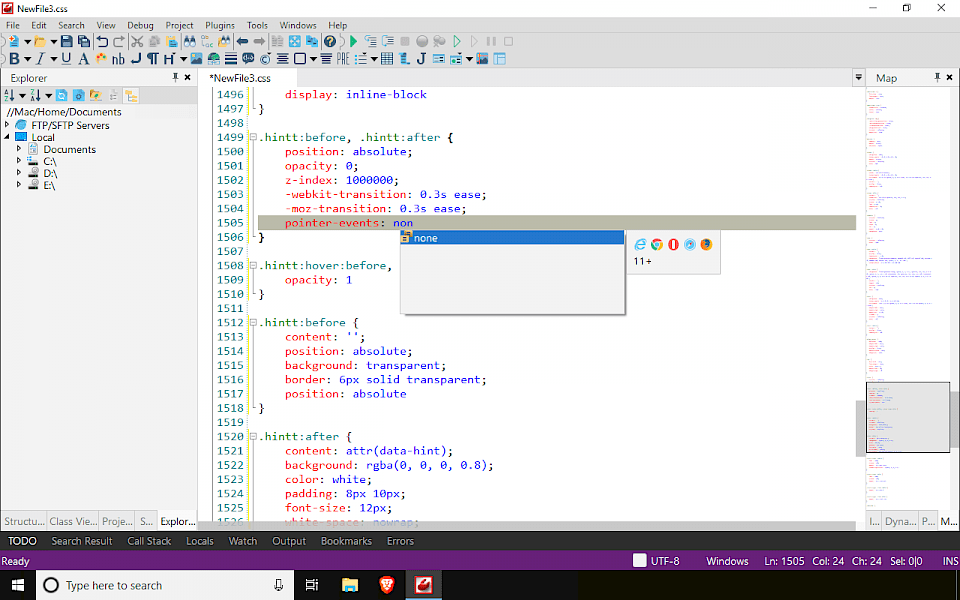Click the Explorer file settings gear icon

pos(78,96)
